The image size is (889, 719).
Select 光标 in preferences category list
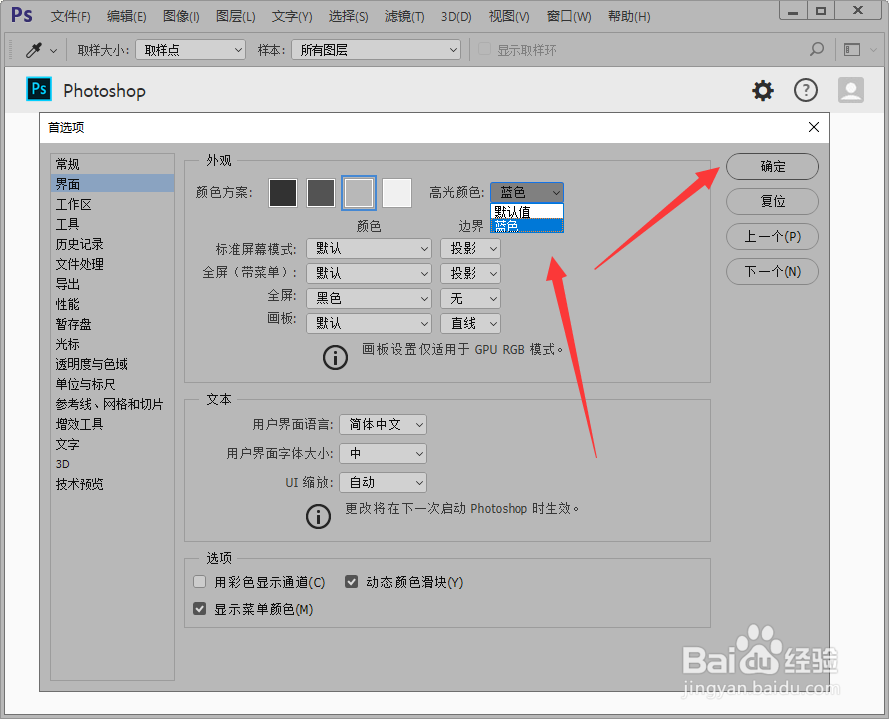(112, 344)
